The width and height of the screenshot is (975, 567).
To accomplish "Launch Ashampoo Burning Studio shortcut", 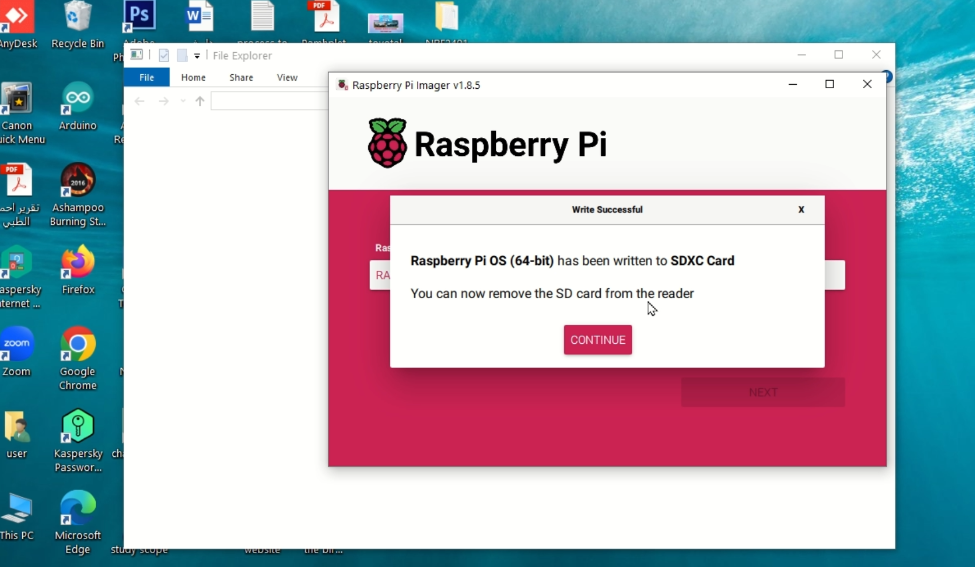I will tap(78, 196).
